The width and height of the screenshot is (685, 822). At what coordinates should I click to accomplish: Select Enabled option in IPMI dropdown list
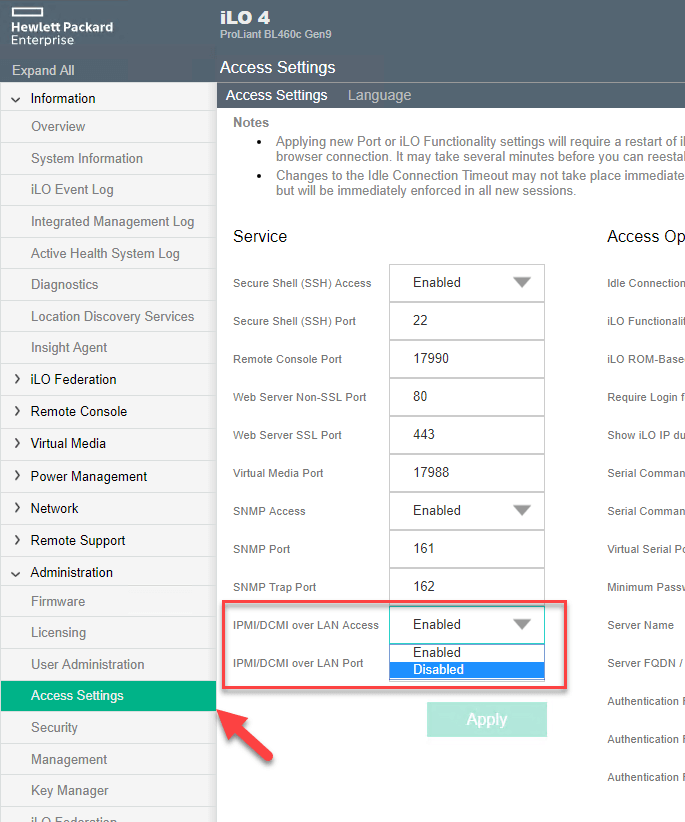(466, 652)
